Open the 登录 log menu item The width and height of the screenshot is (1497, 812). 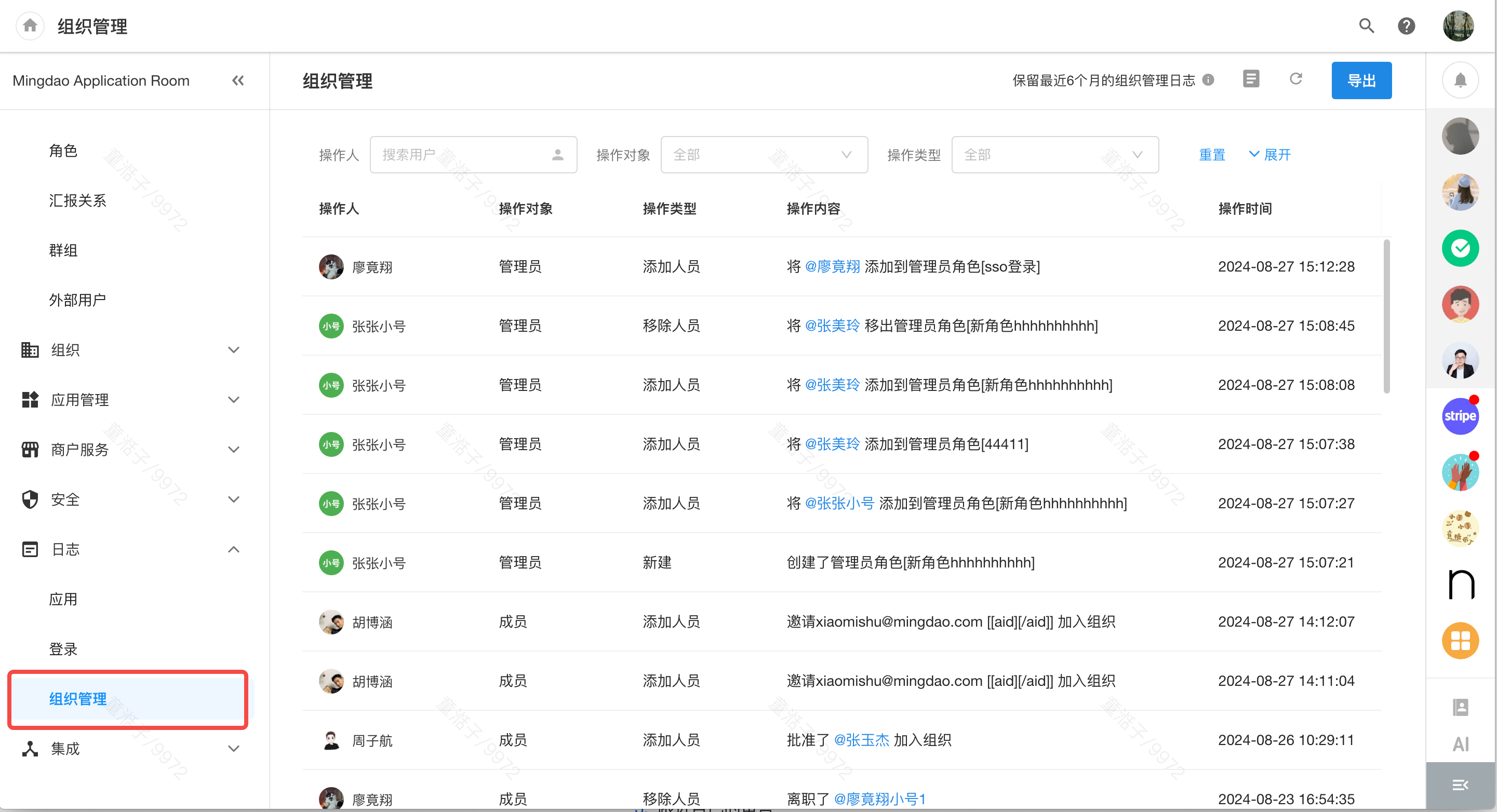coord(63,649)
